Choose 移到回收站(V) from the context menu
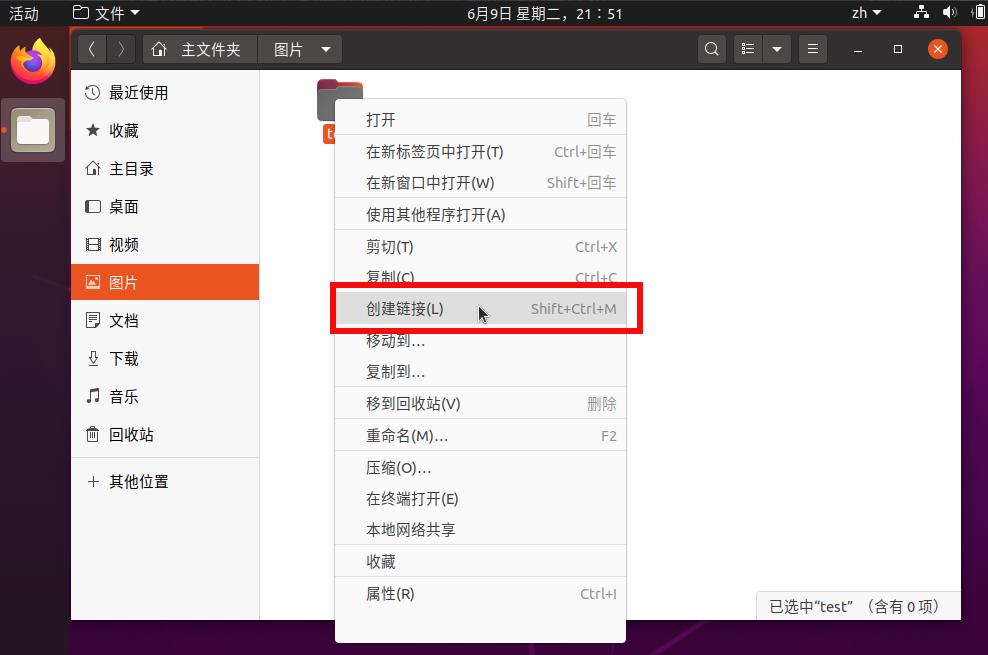 (413, 404)
